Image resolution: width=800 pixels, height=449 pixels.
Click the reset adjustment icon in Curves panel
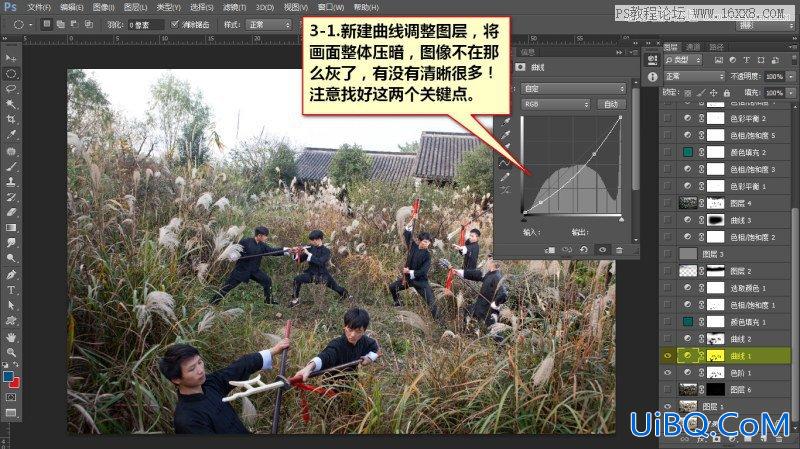(584, 250)
